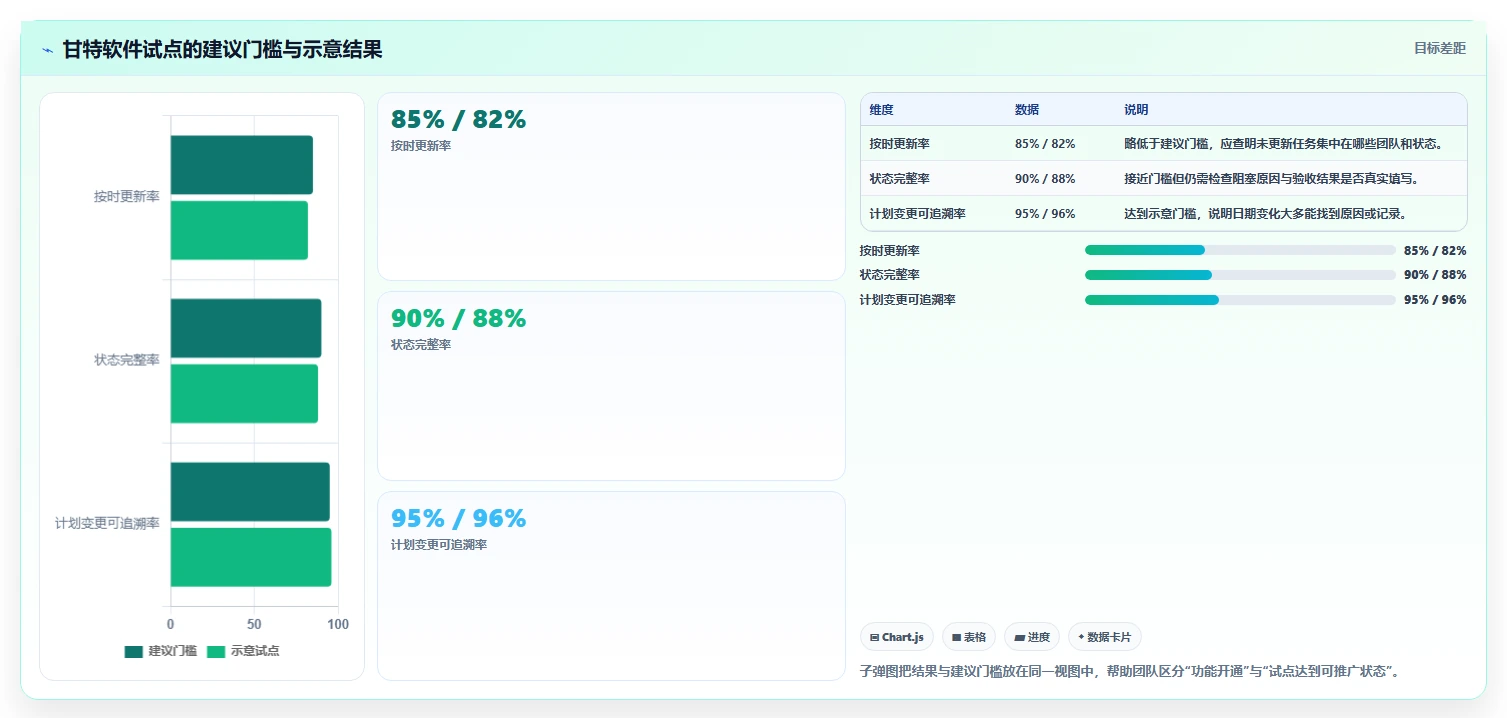
Task: Click the 状态完整率 chart axis label
Action: pyautogui.click(x=127, y=360)
